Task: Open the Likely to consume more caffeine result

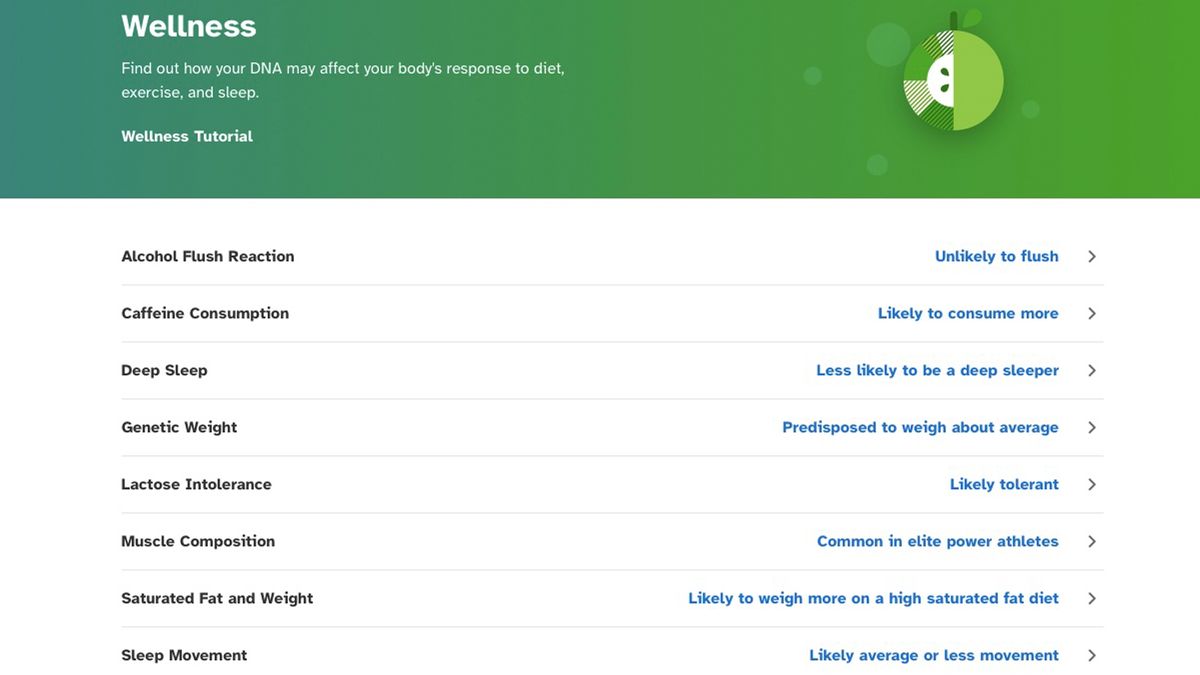Action: click(968, 313)
